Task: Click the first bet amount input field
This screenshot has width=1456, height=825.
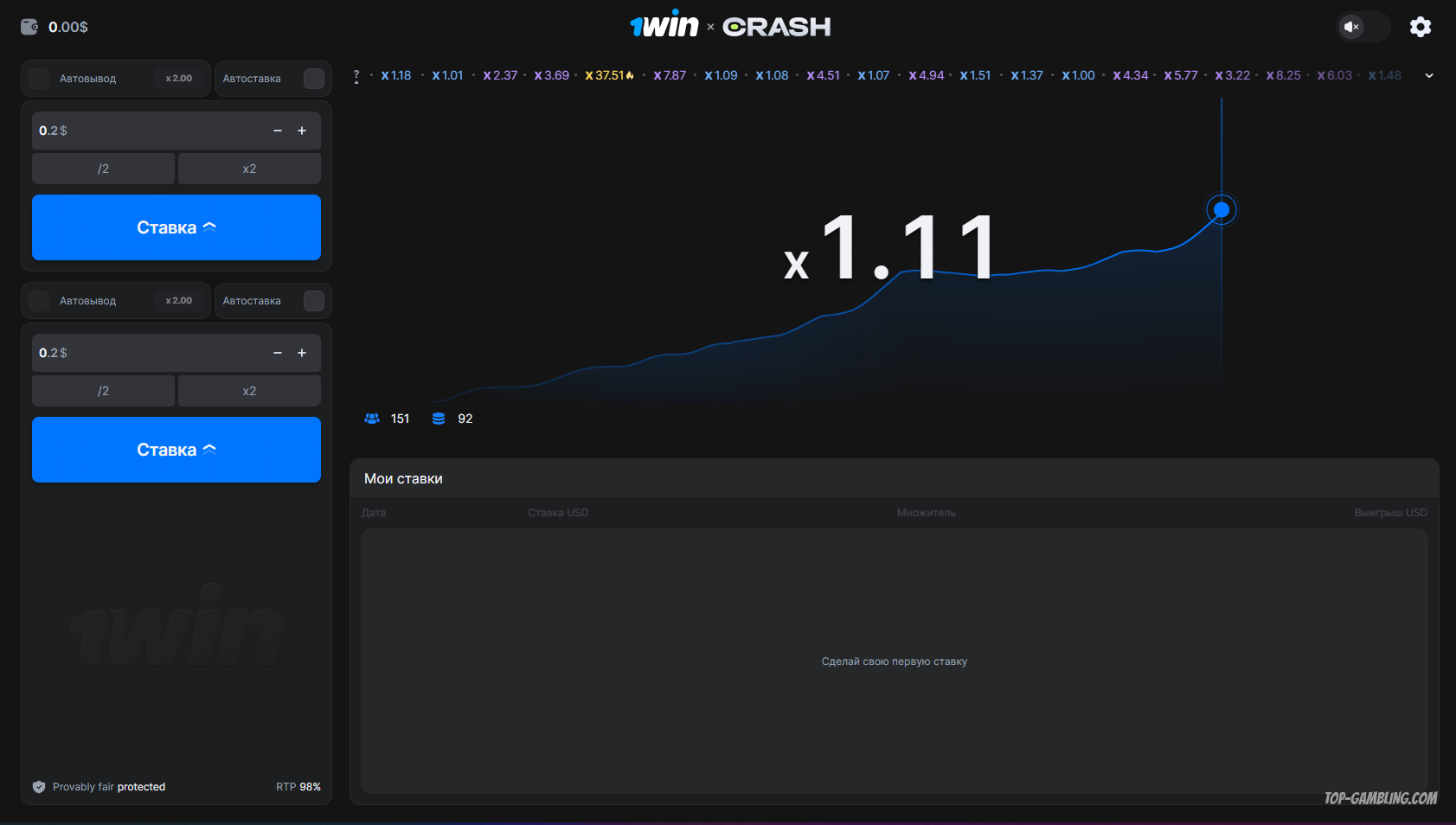Action: click(147, 131)
